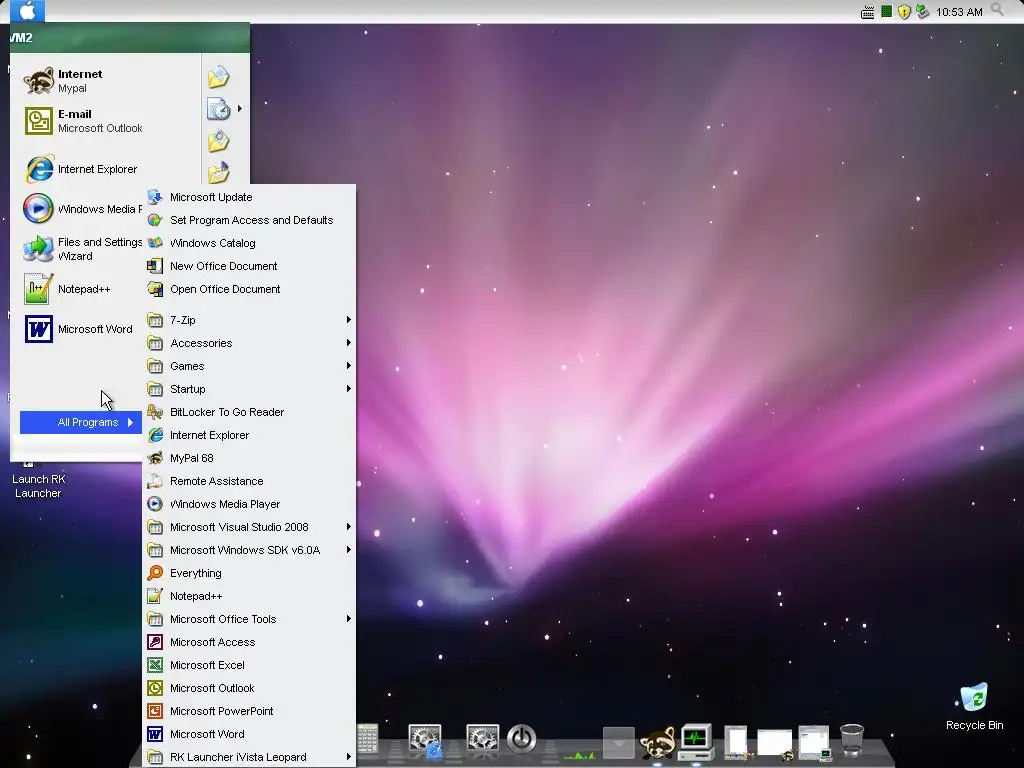Launch Internet Explorer from pinned start list

pos(104,169)
